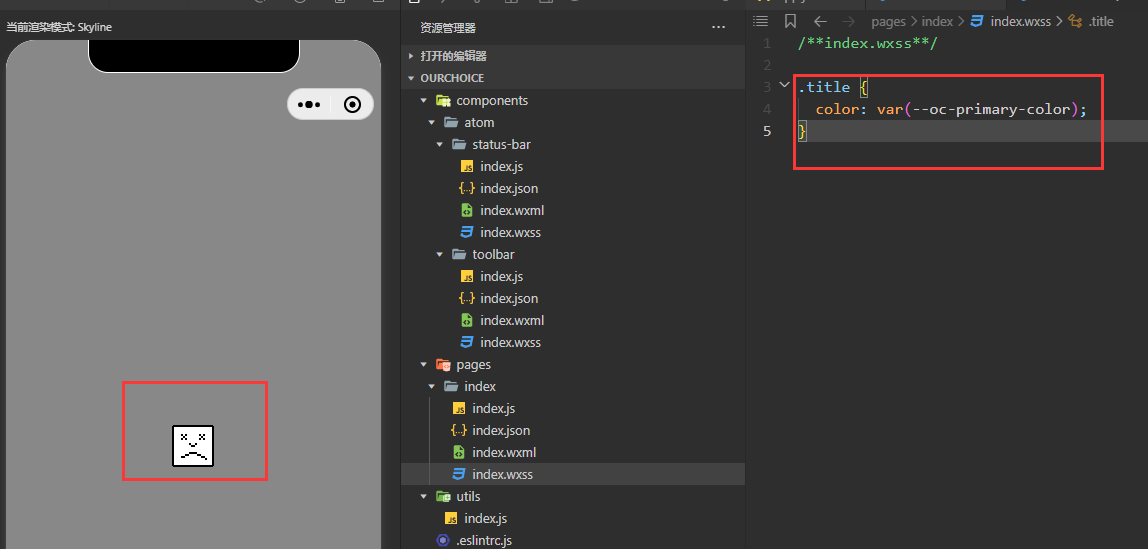
Task: Toggle the editor bookmark icon
Action: pos(791,21)
